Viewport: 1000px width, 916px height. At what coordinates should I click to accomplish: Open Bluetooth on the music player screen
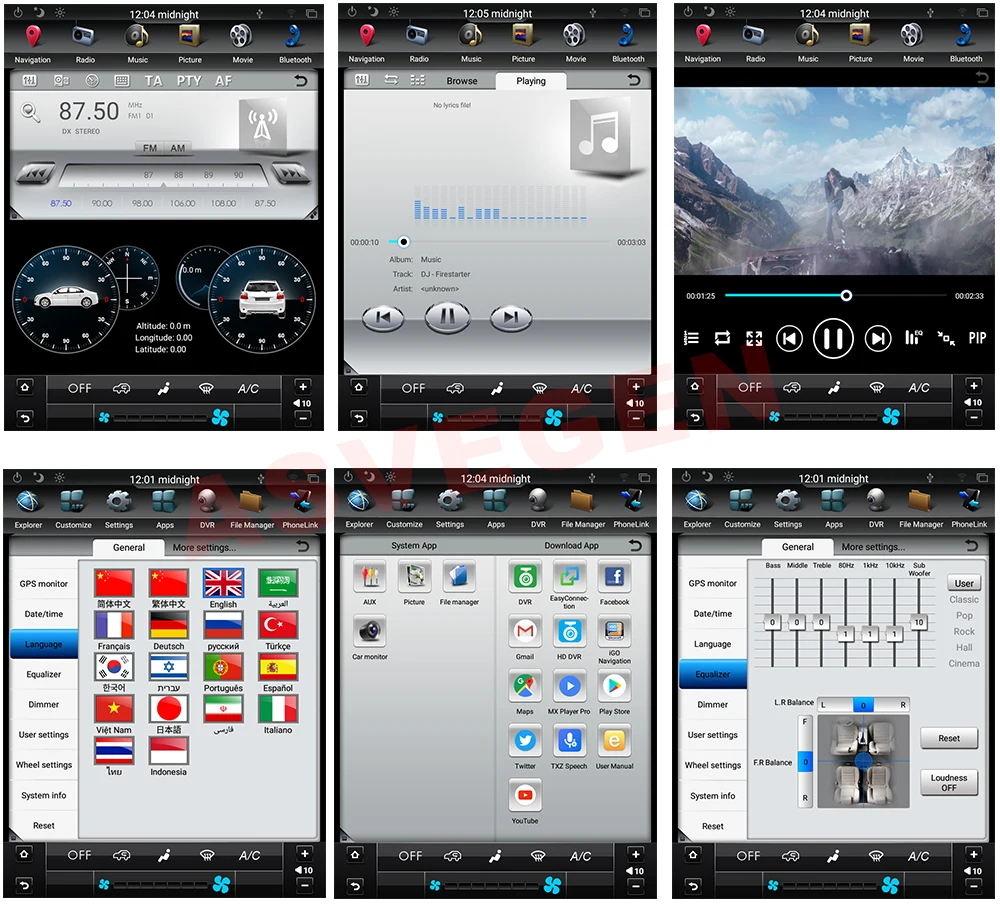coord(628,42)
